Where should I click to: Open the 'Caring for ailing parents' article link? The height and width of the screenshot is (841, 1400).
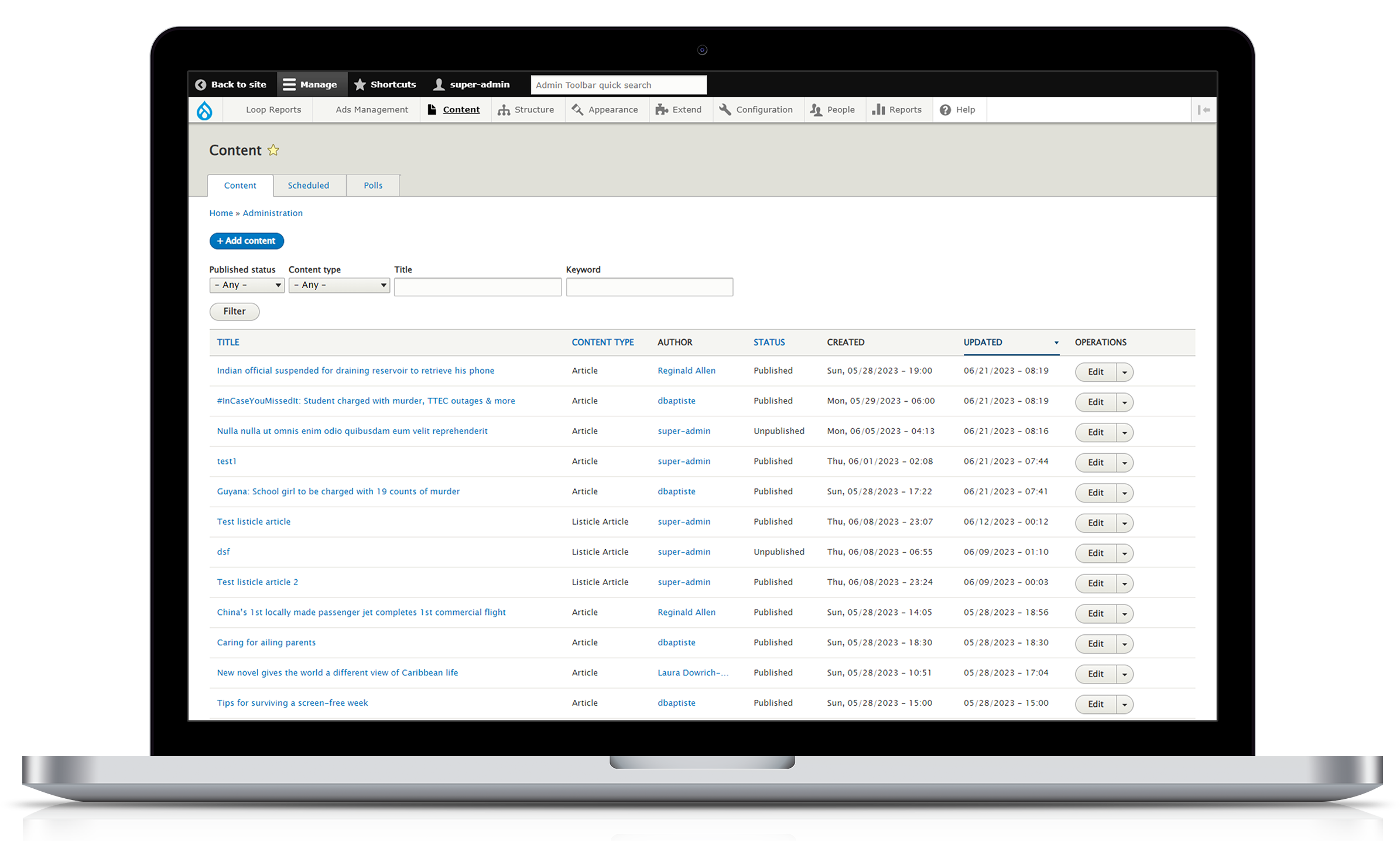(266, 642)
